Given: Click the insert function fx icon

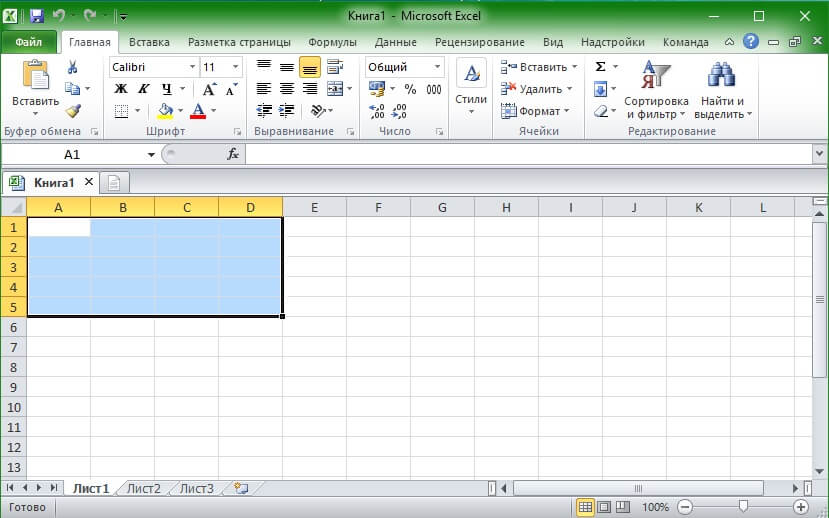Looking at the screenshot, I should pyautogui.click(x=233, y=154).
